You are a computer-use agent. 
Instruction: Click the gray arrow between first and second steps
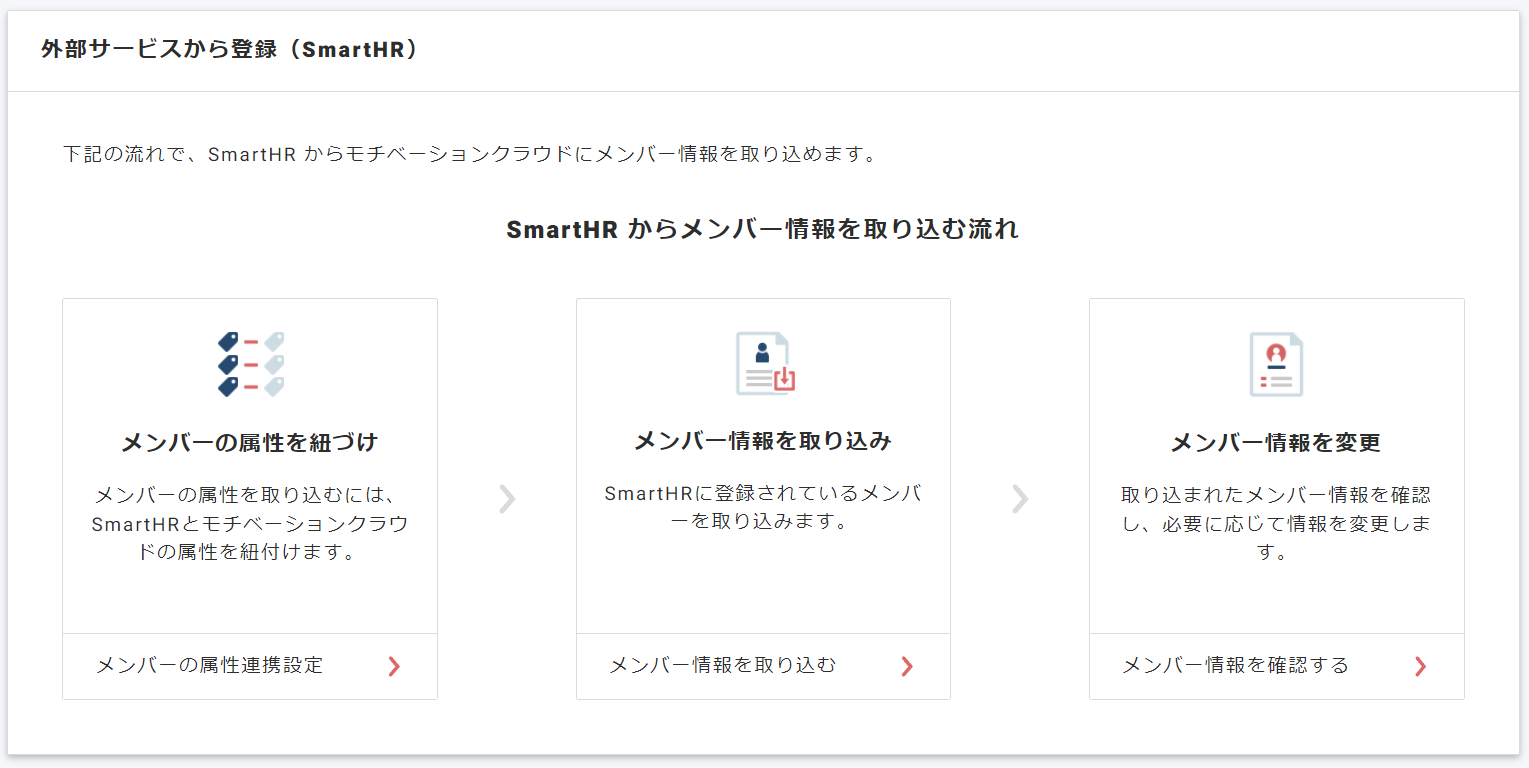[507, 499]
